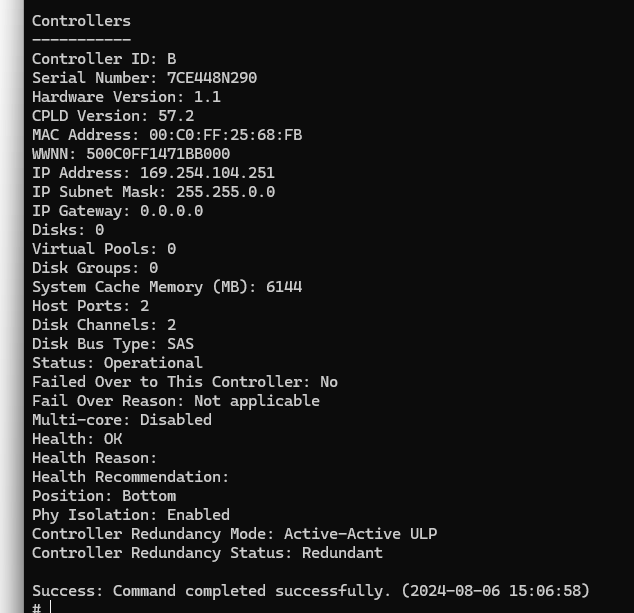Click the System Cache Memory value 6144
This screenshot has height=613, width=634.
(284, 287)
